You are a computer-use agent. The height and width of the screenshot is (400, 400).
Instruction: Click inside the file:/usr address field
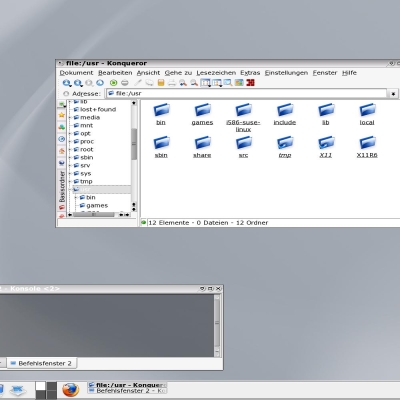[247, 94]
